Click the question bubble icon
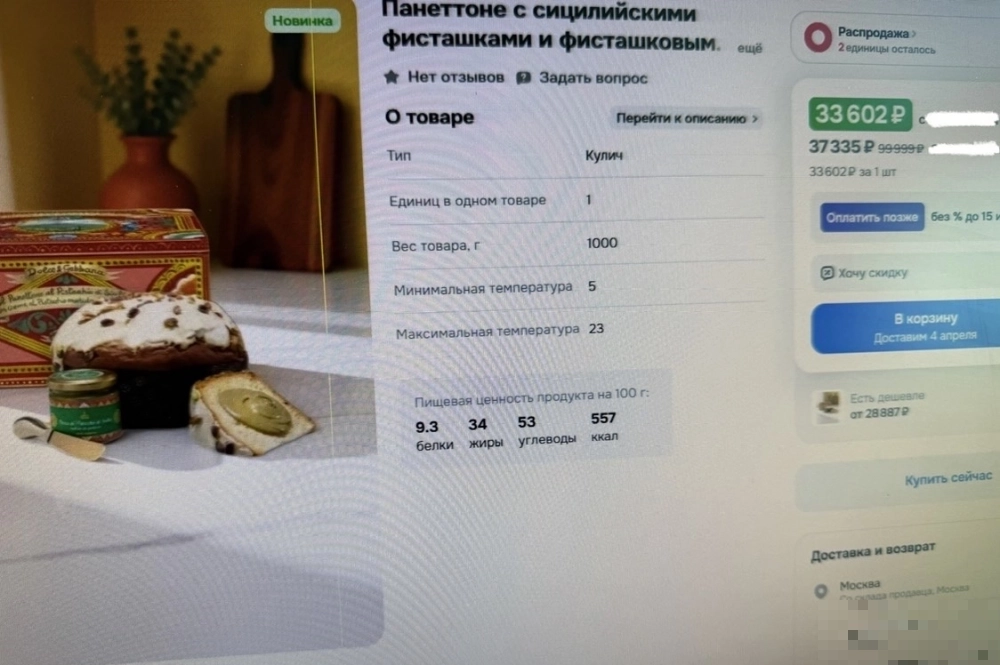1000x665 pixels. pyautogui.click(x=523, y=78)
